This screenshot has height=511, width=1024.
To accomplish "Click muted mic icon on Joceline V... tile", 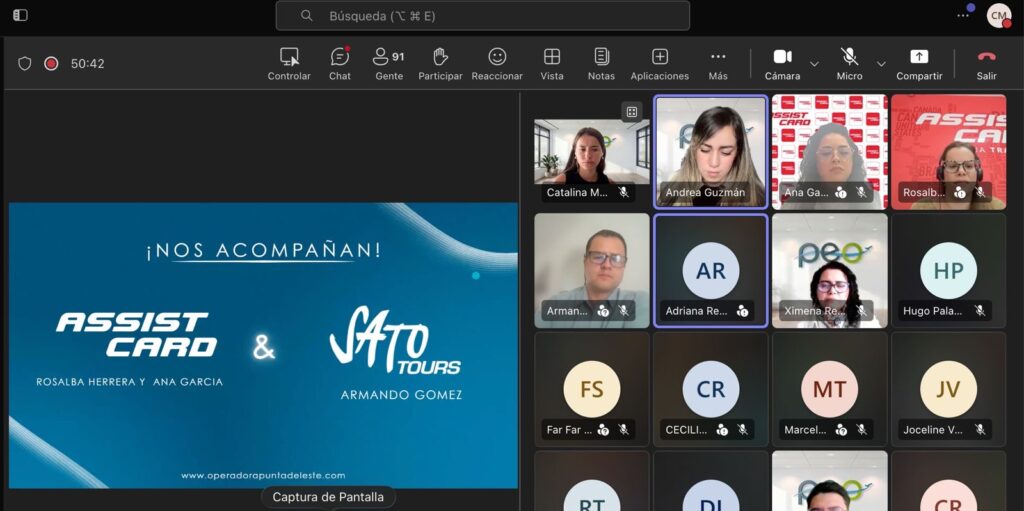I will (980, 430).
